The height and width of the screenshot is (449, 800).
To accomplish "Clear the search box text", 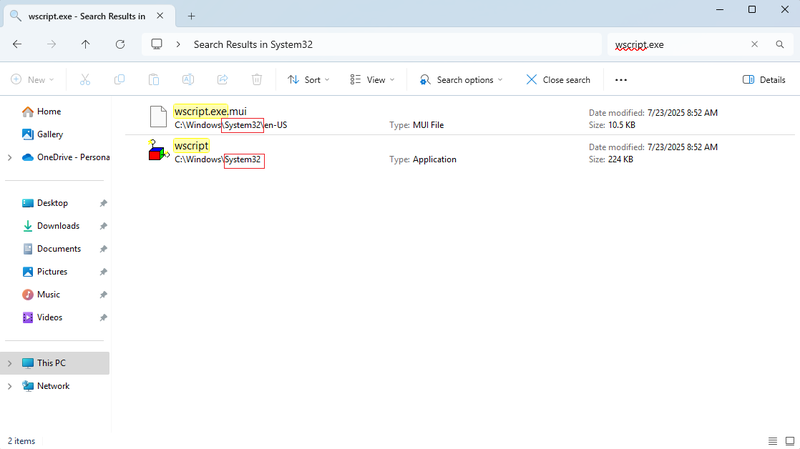I will [x=755, y=44].
